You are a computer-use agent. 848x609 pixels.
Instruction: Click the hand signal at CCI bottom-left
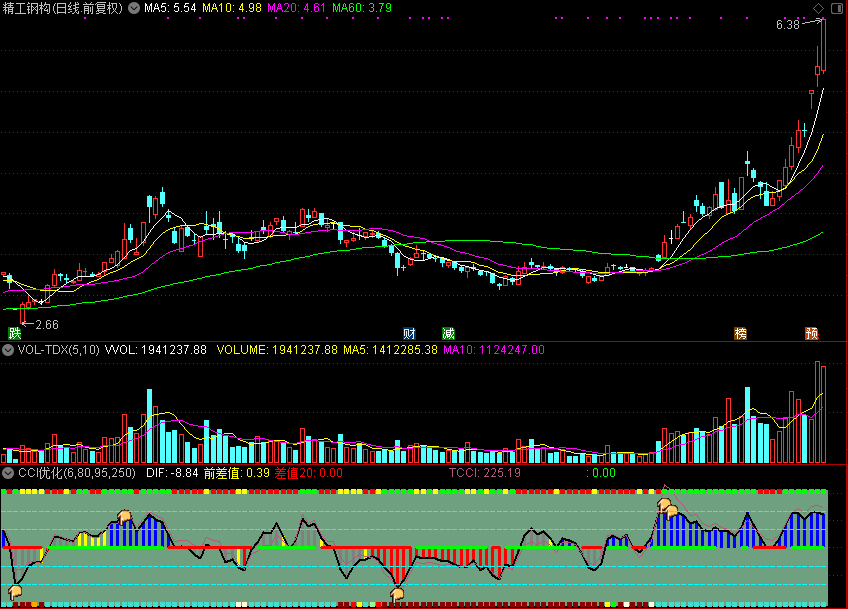coord(15,592)
